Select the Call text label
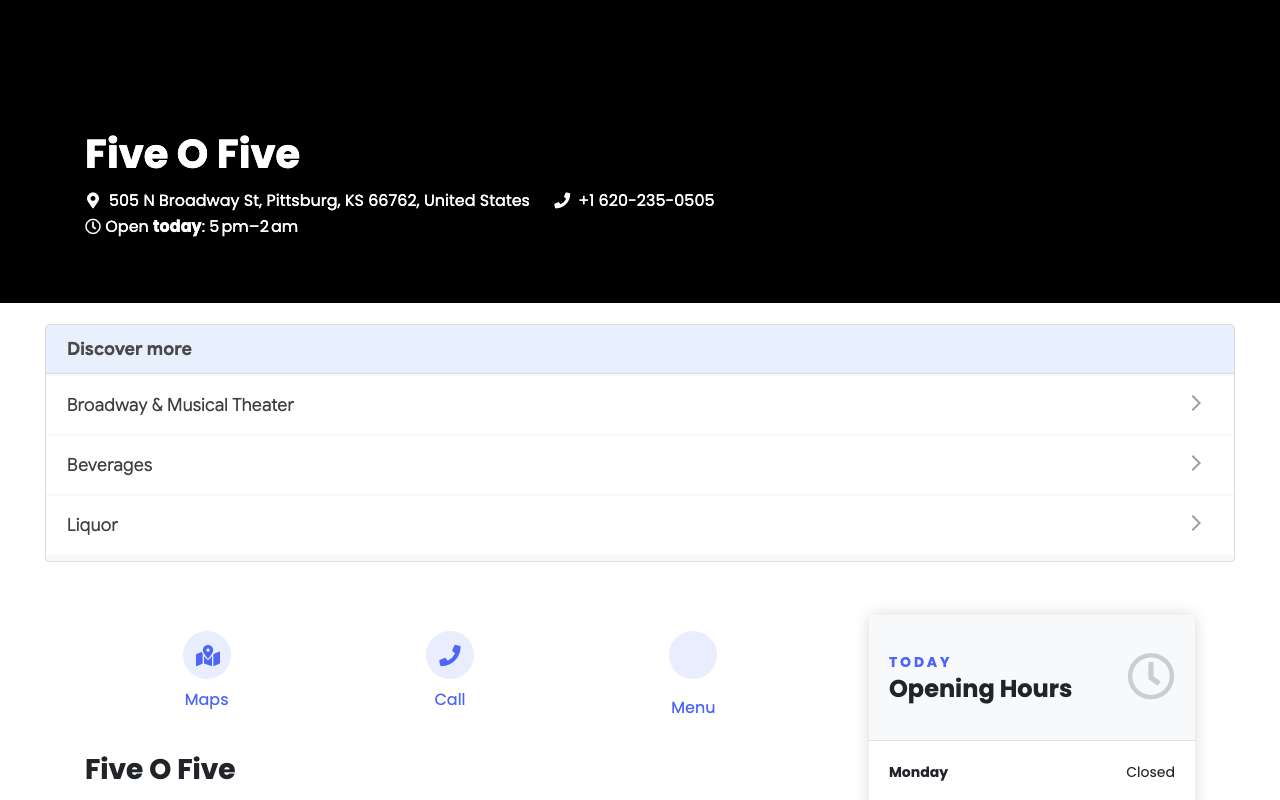This screenshot has width=1280, height=800. (x=450, y=699)
